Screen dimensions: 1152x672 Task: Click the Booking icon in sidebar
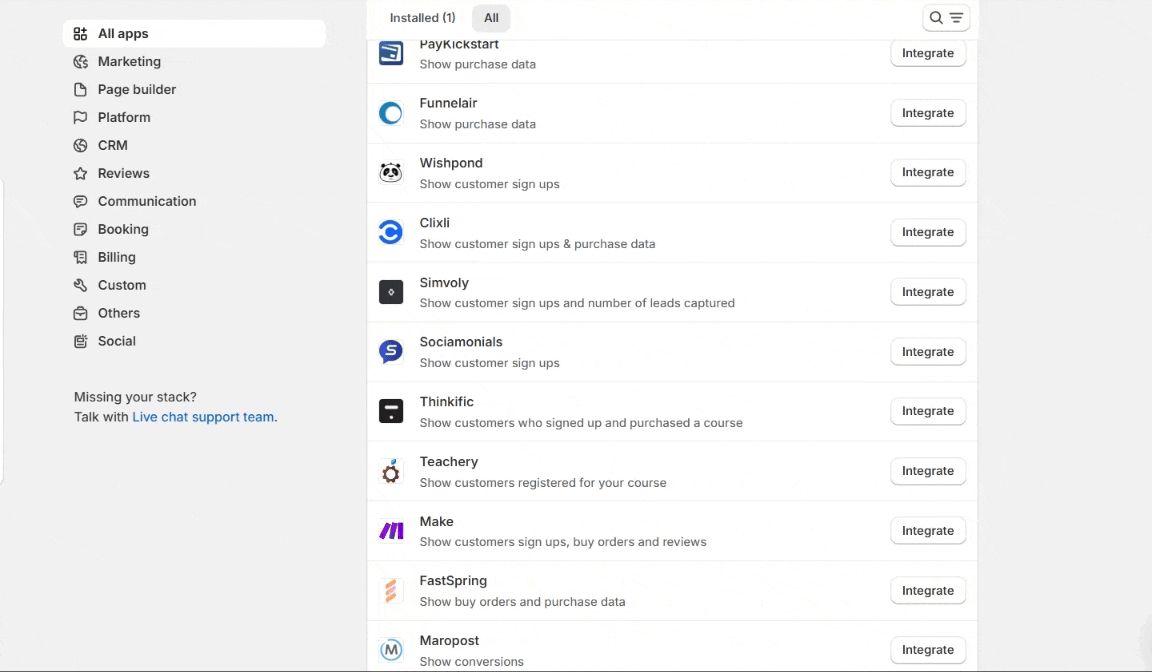pyautogui.click(x=80, y=229)
